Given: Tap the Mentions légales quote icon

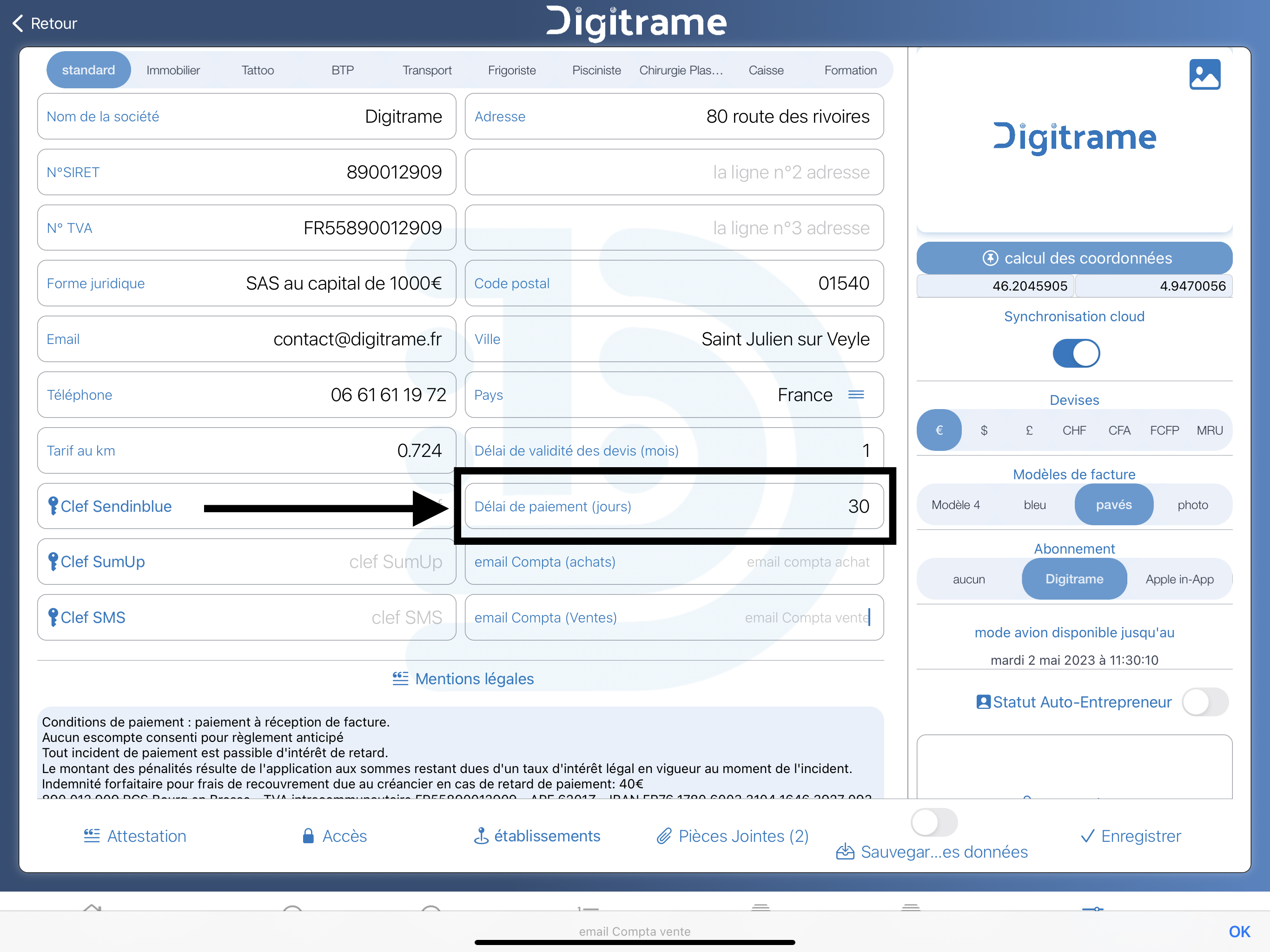Looking at the screenshot, I should coord(400,679).
